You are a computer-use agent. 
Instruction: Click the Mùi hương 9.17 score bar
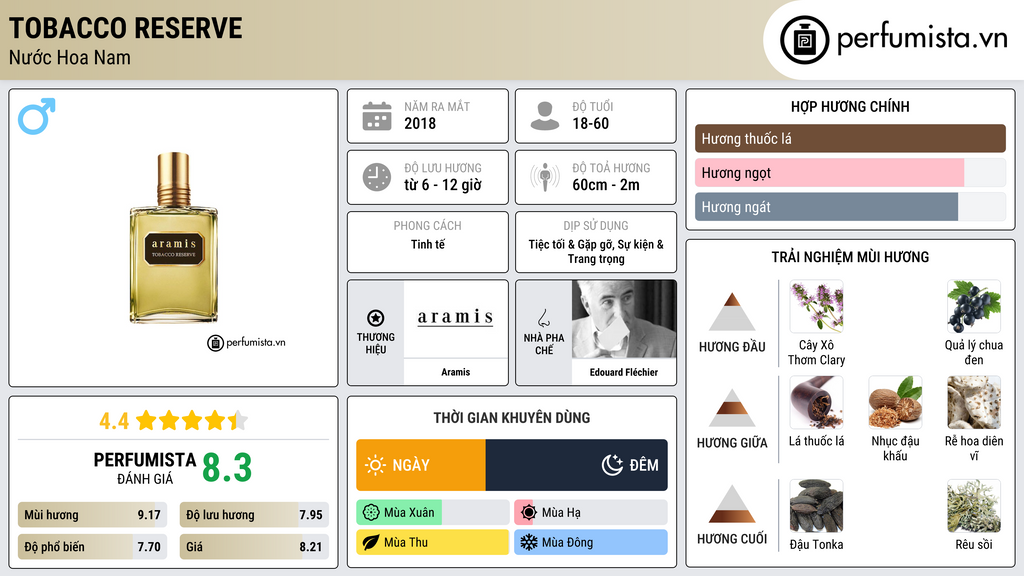pos(92,515)
